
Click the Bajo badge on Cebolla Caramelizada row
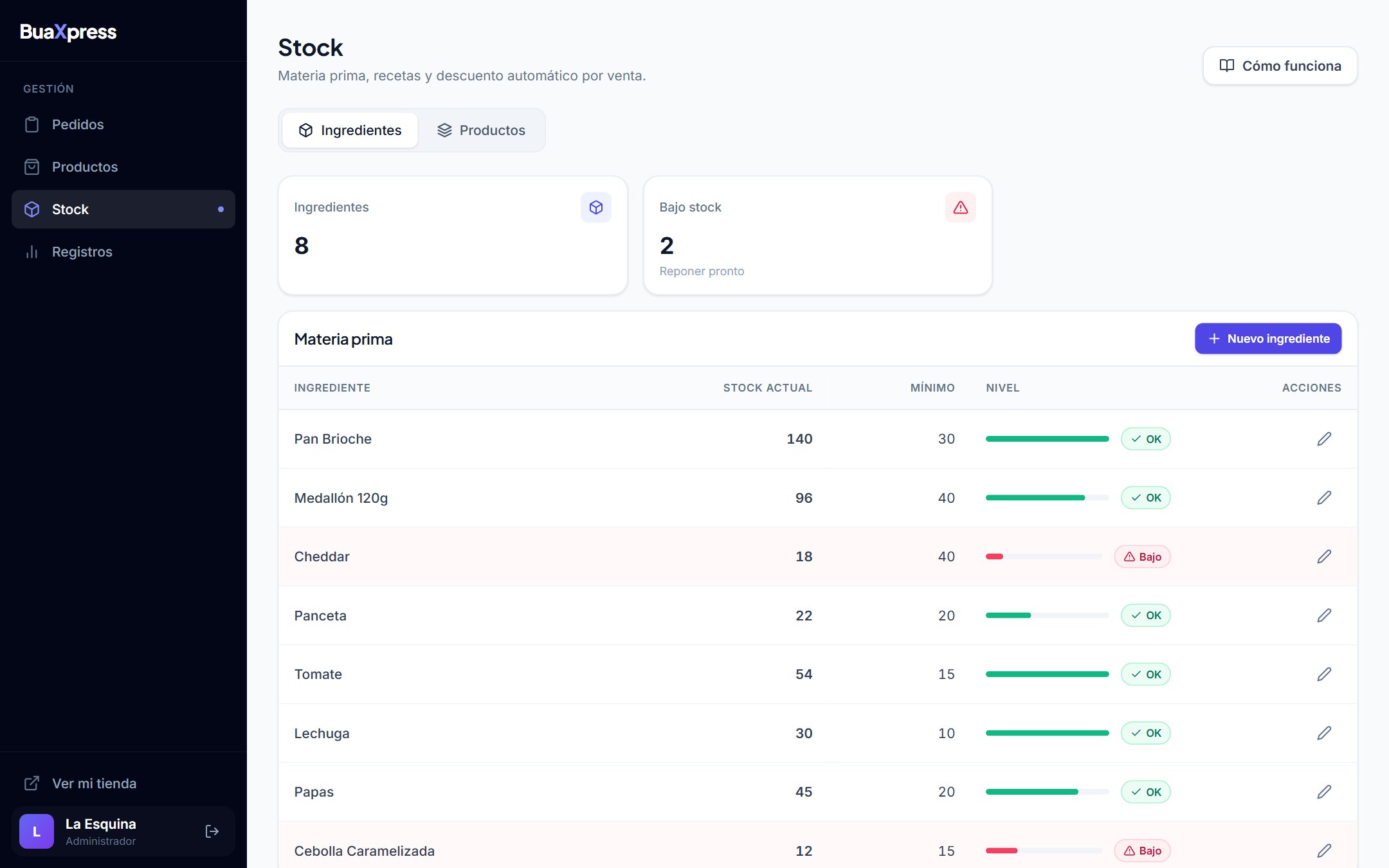point(1142,851)
